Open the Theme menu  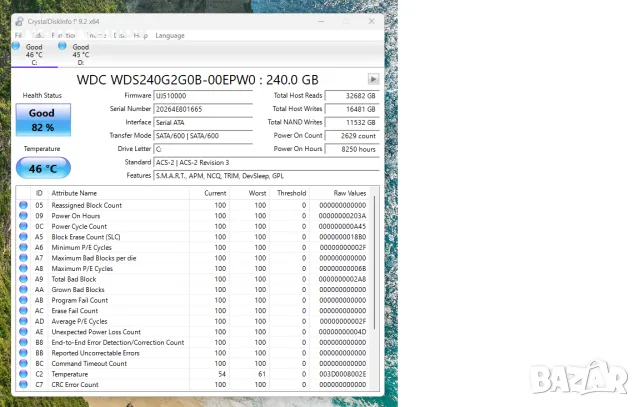(x=97, y=36)
